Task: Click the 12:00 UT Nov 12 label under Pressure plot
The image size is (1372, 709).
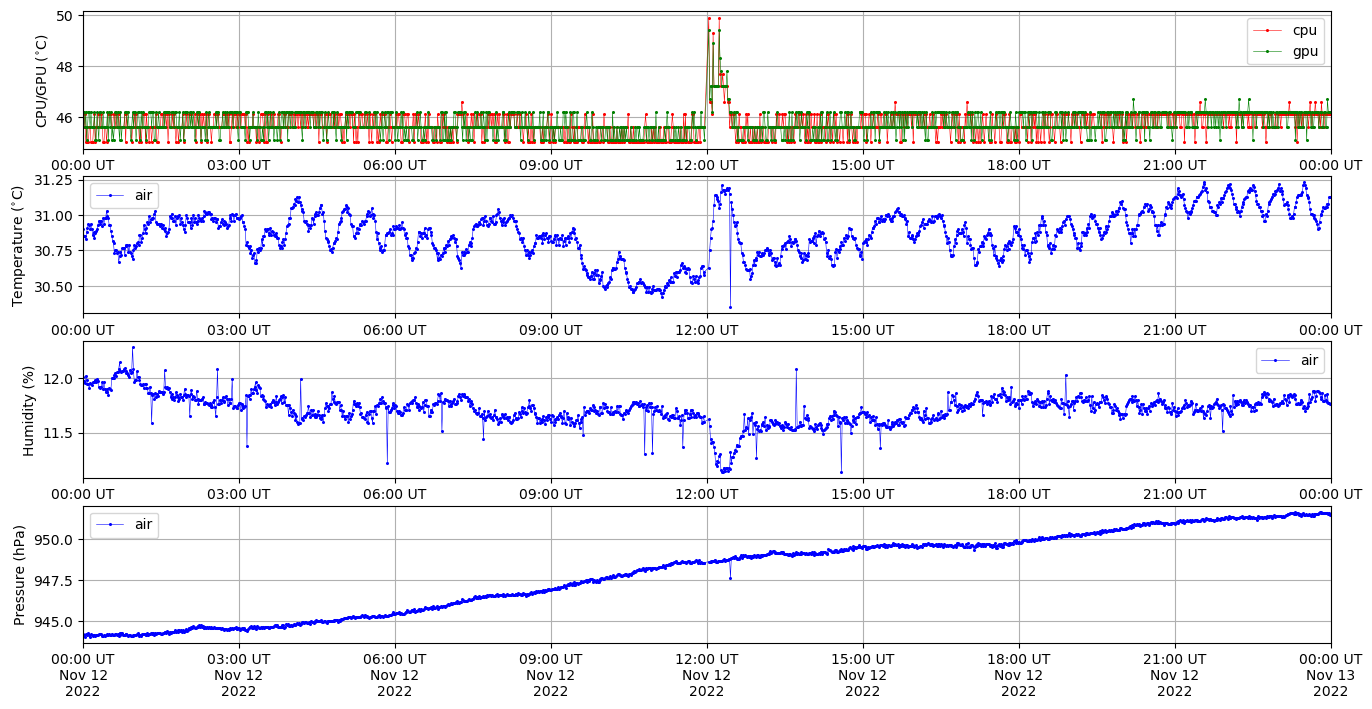Action: pos(707,675)
